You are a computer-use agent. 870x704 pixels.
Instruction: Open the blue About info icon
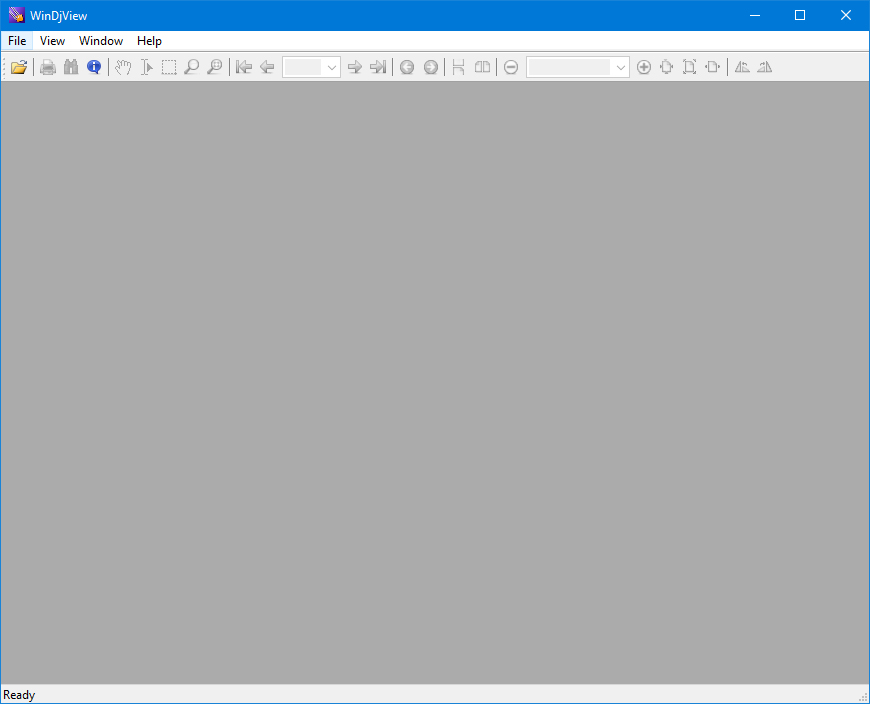94,67
